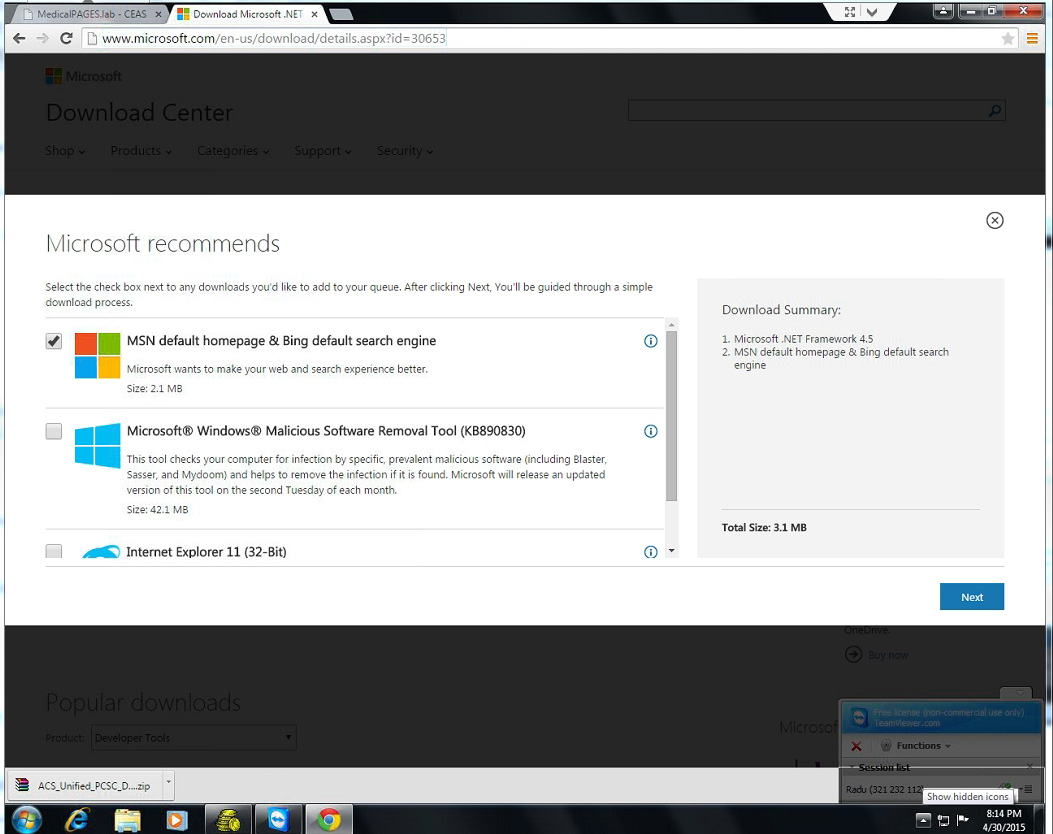Launch Internet Explorer from taskbar
1053x834 pixels.
77,820
